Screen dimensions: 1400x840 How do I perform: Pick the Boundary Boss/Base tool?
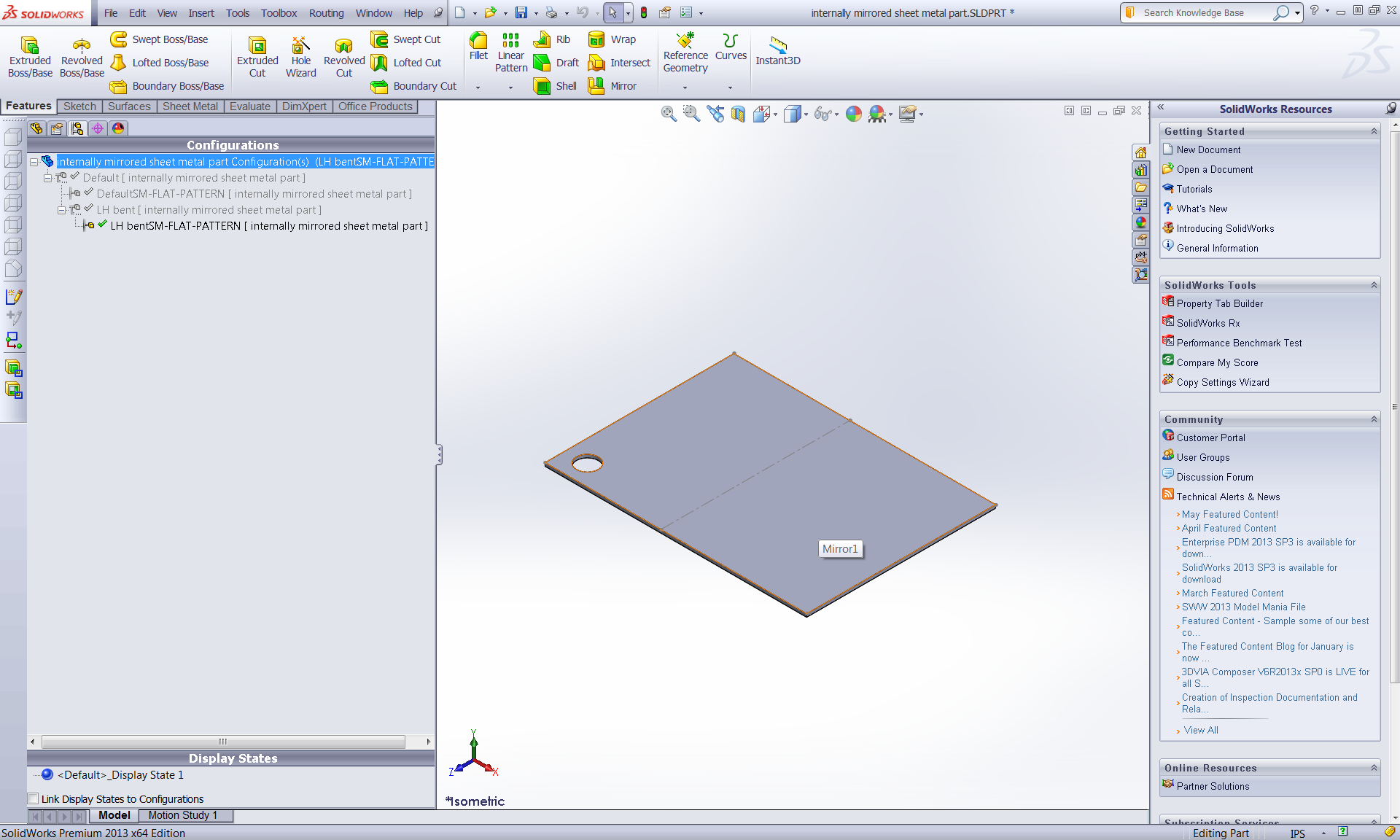[x=167, y=86]
